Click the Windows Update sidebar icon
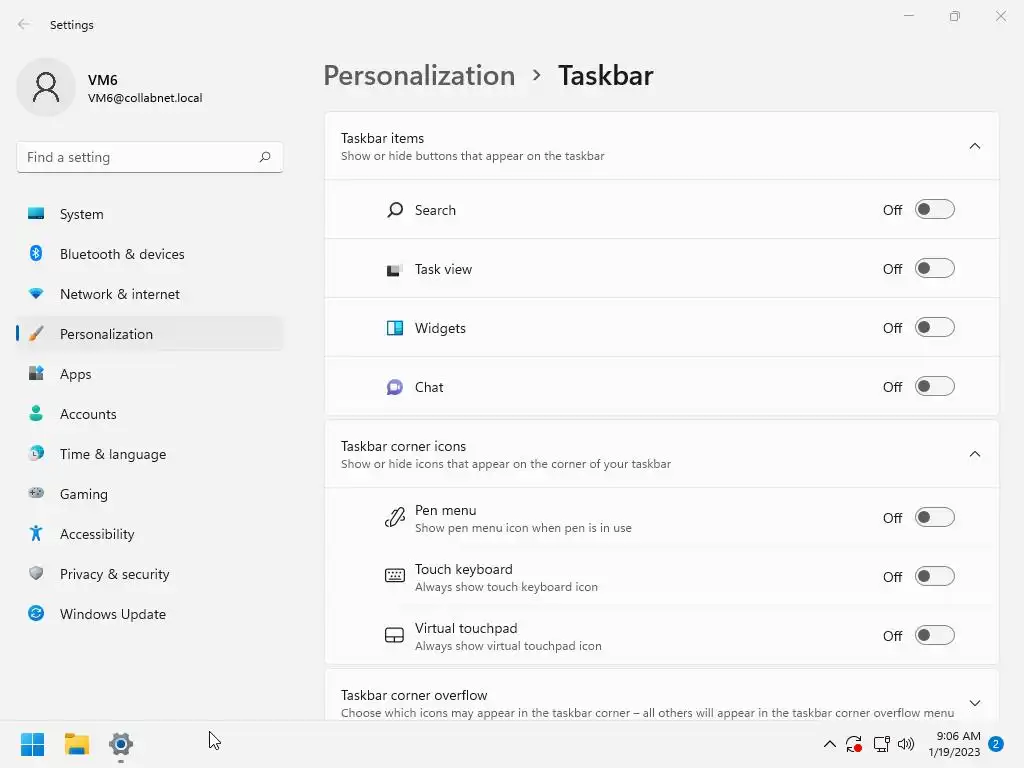The image size is (1024, 768). [36, 614]
